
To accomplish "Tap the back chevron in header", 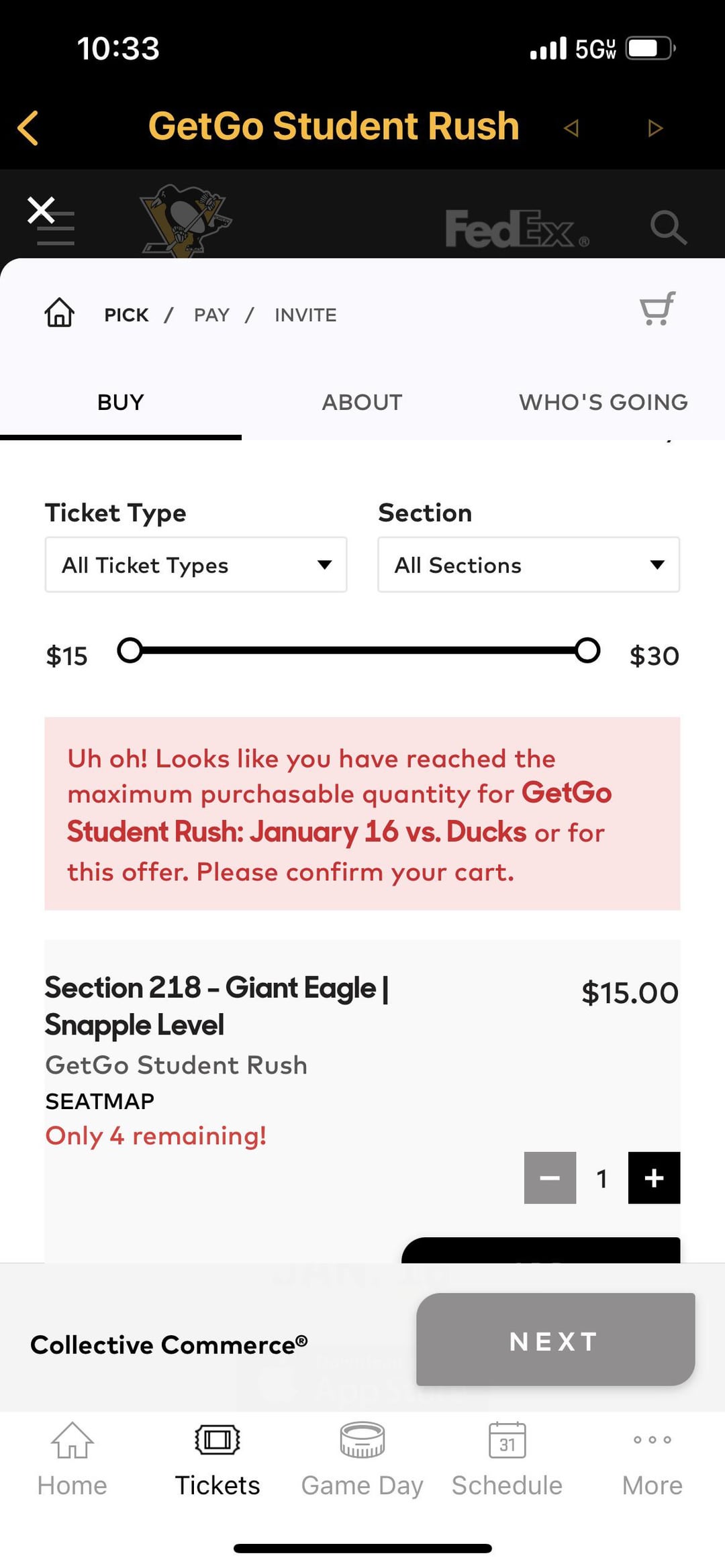I will click(x=28, y=127).
